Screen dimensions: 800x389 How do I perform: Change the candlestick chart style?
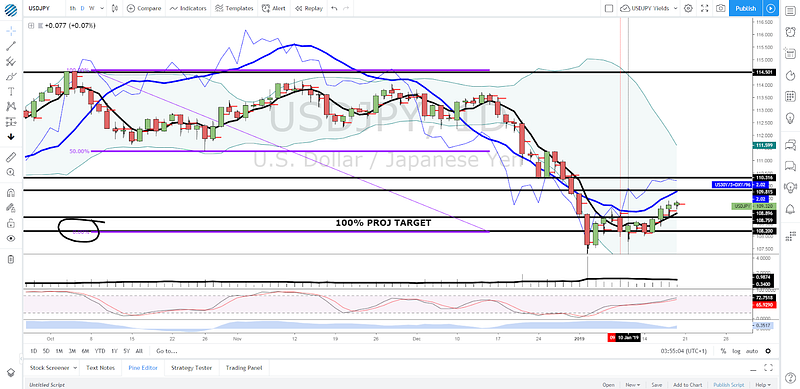tap(115, 8)
